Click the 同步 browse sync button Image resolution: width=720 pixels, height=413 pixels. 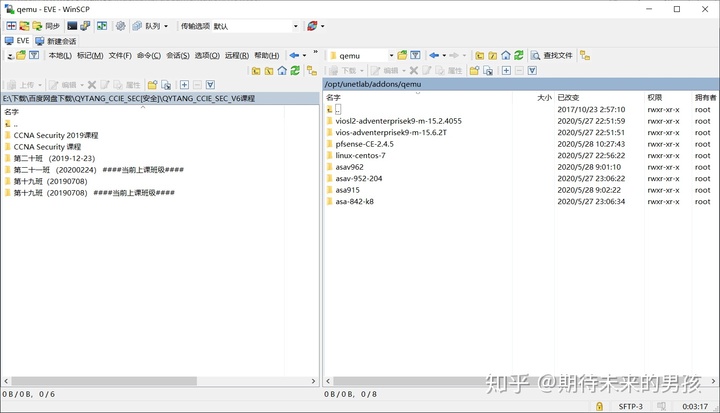[x=46, y=26]
